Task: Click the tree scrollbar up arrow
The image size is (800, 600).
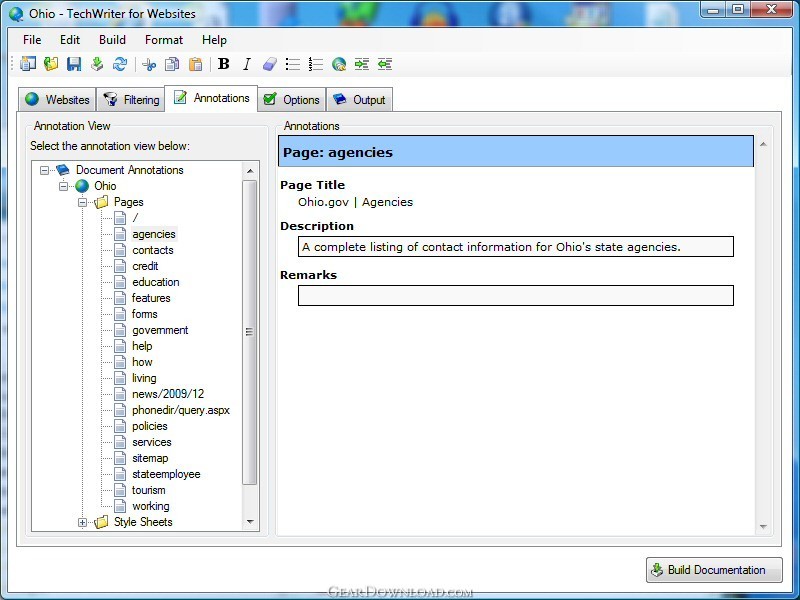Action: [250, 170]
